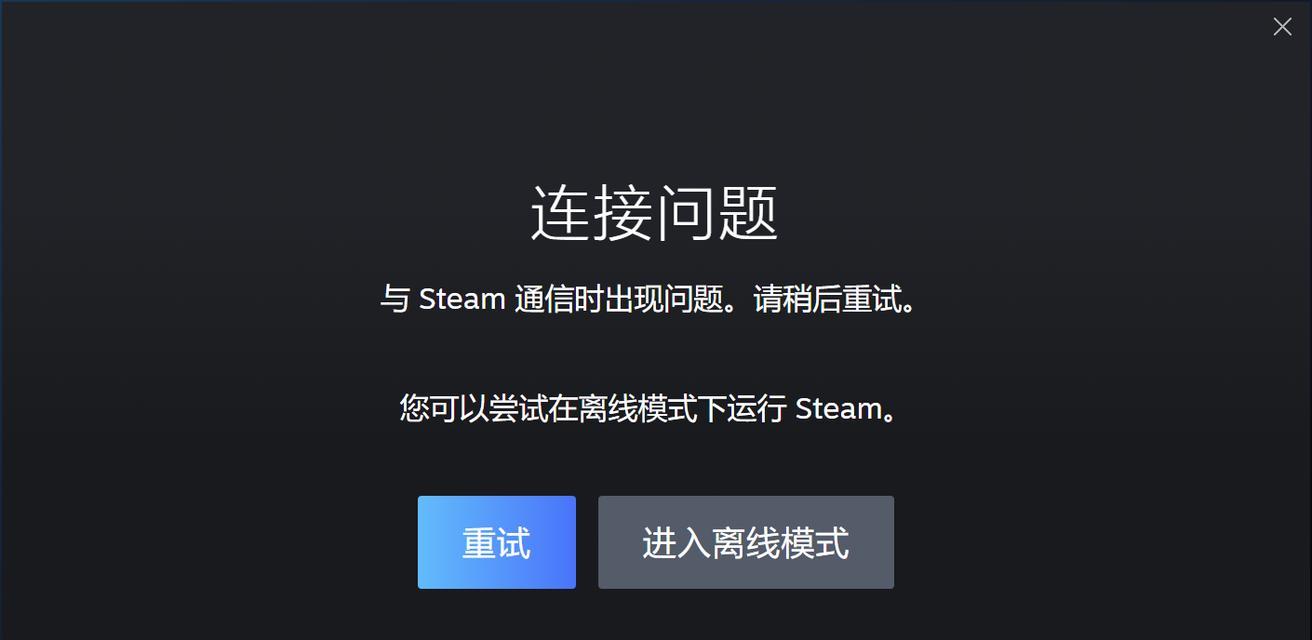Screen dimensions: 1312x640
Task: Click the character 题 ending the heading
Action: tap(749, 213)
